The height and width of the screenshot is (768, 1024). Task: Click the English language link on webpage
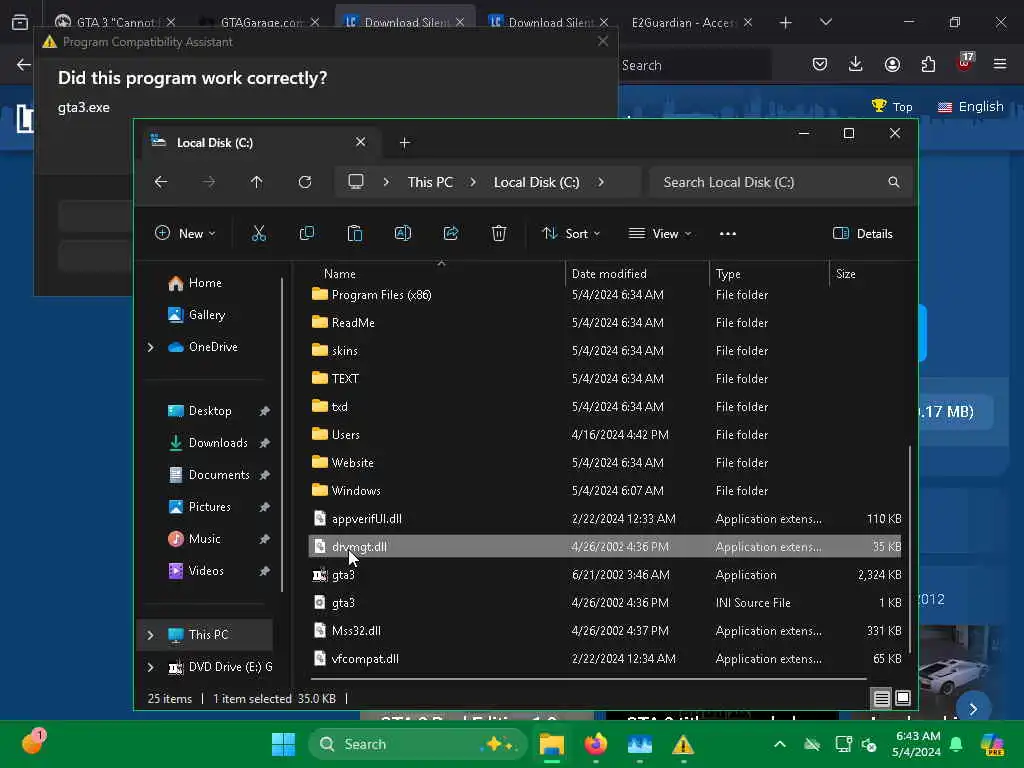[970, 106]
